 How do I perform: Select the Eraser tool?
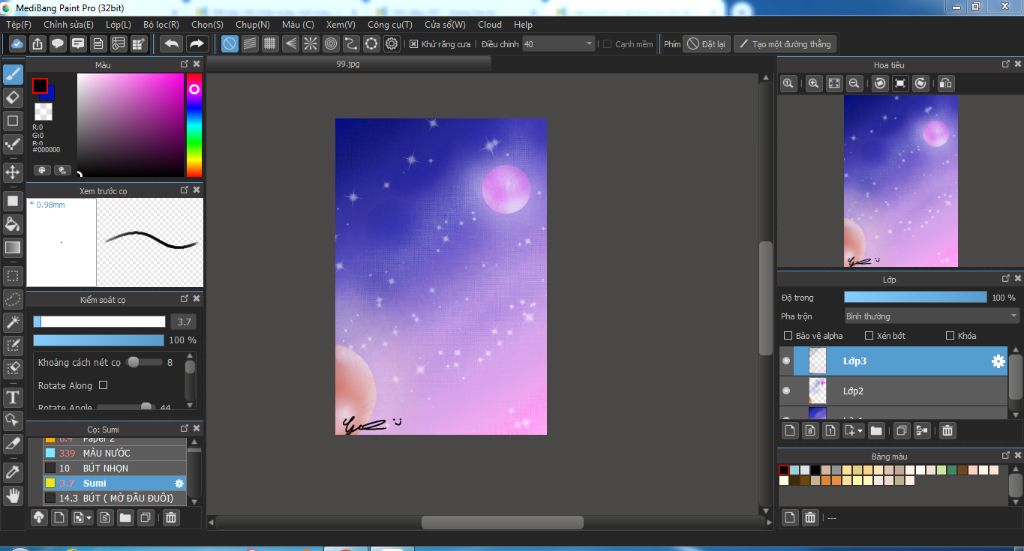point(12,98)
